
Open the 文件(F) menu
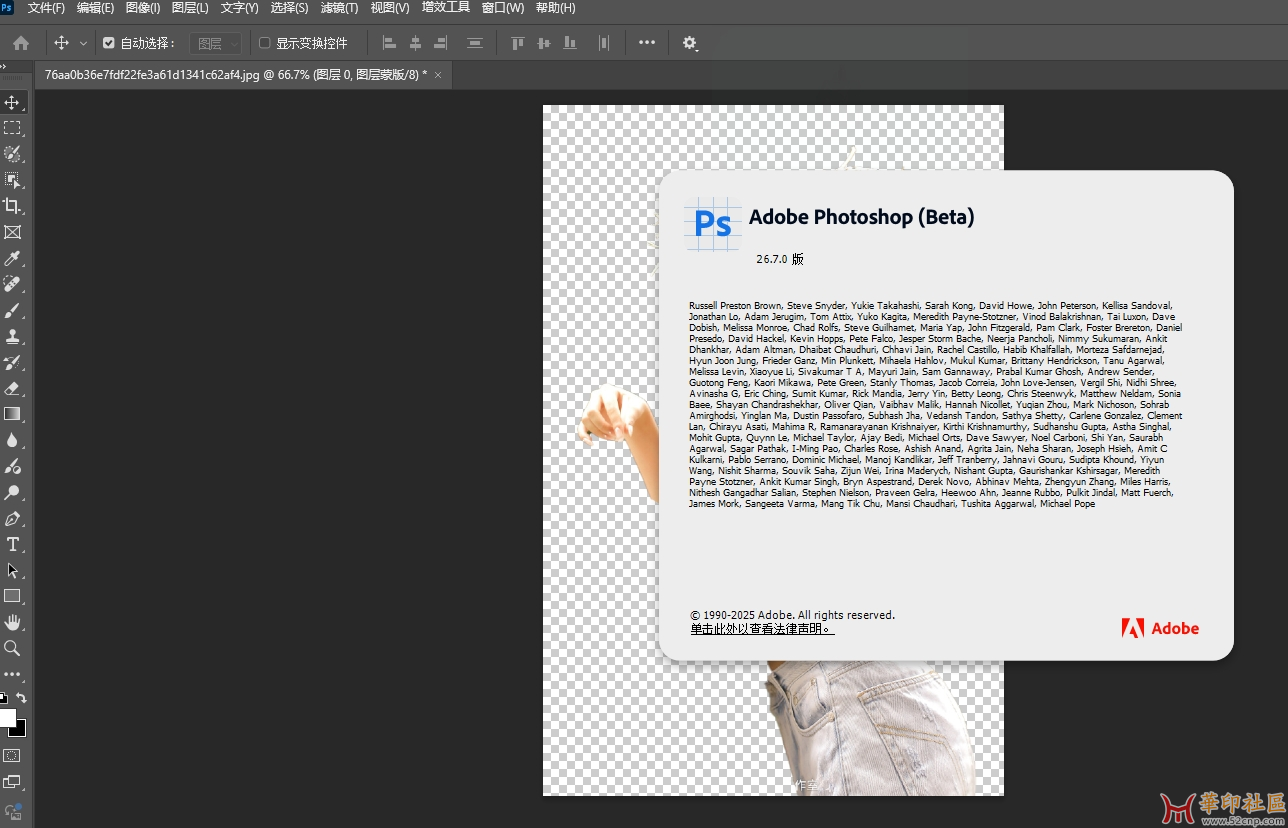tap(46, 8)
